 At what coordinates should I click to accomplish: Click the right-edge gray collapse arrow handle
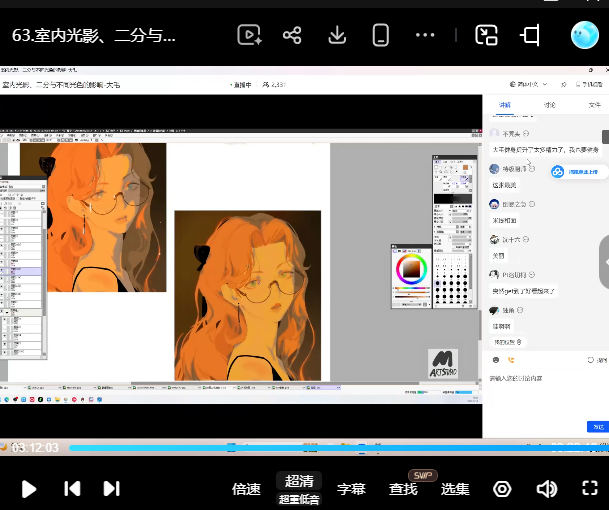pyautogui.click(x=604, y=262)
